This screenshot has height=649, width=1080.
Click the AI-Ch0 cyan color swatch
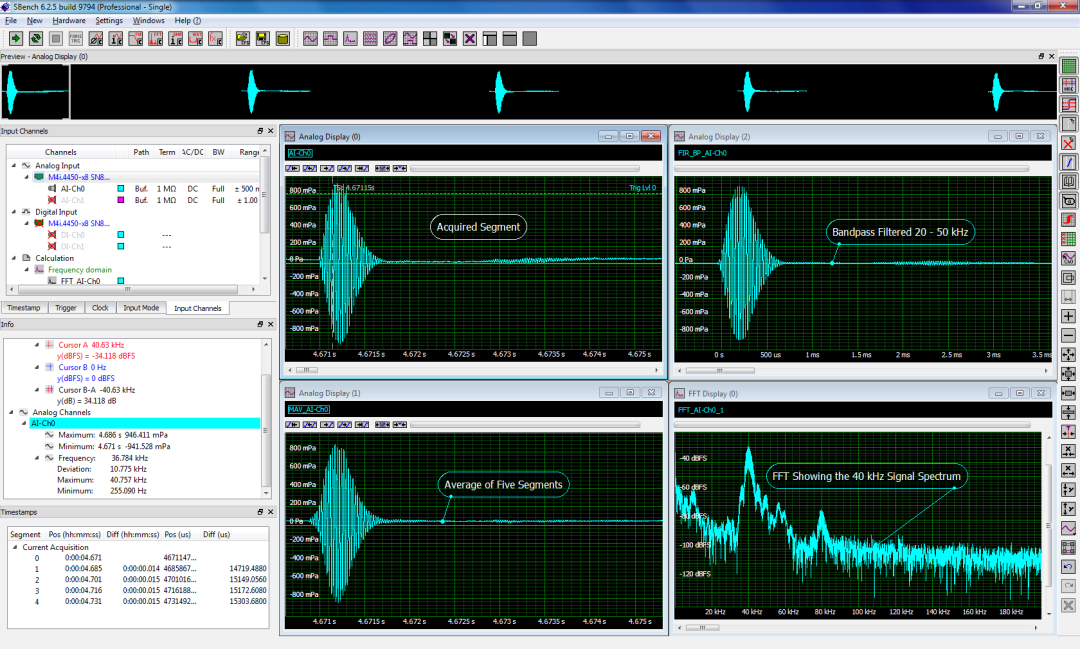pyautogui.click(x=120, y=189)
